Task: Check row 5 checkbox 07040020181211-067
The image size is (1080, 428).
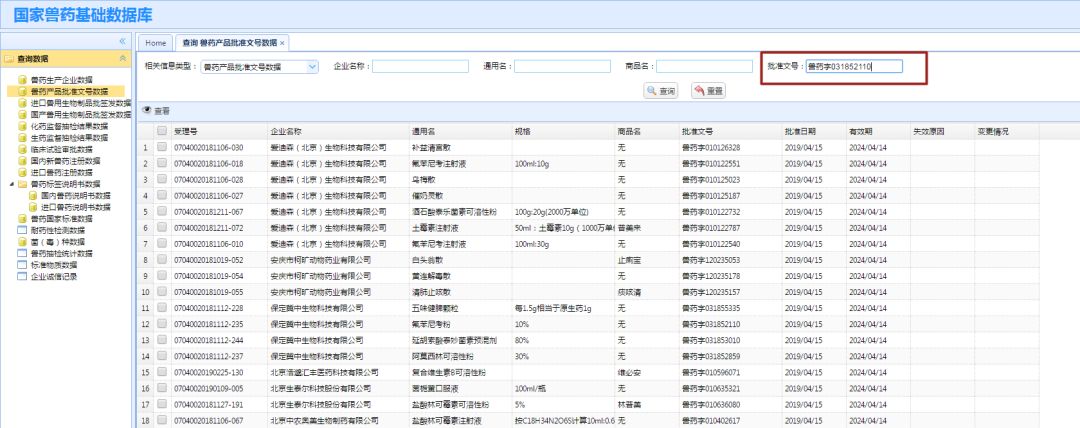Action: (162, 212)
